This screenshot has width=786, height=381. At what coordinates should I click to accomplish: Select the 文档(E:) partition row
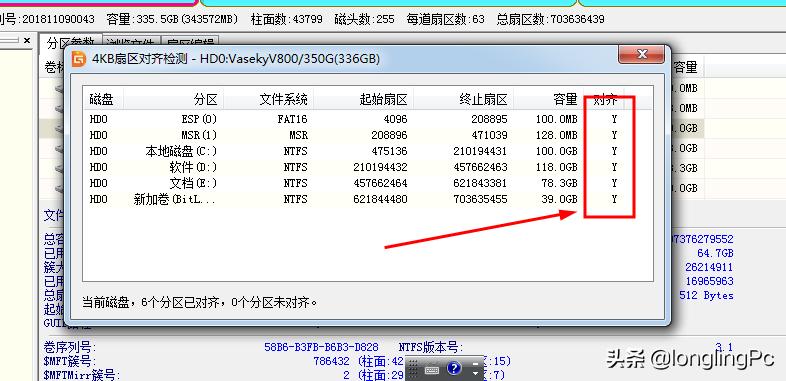[368, 183]
